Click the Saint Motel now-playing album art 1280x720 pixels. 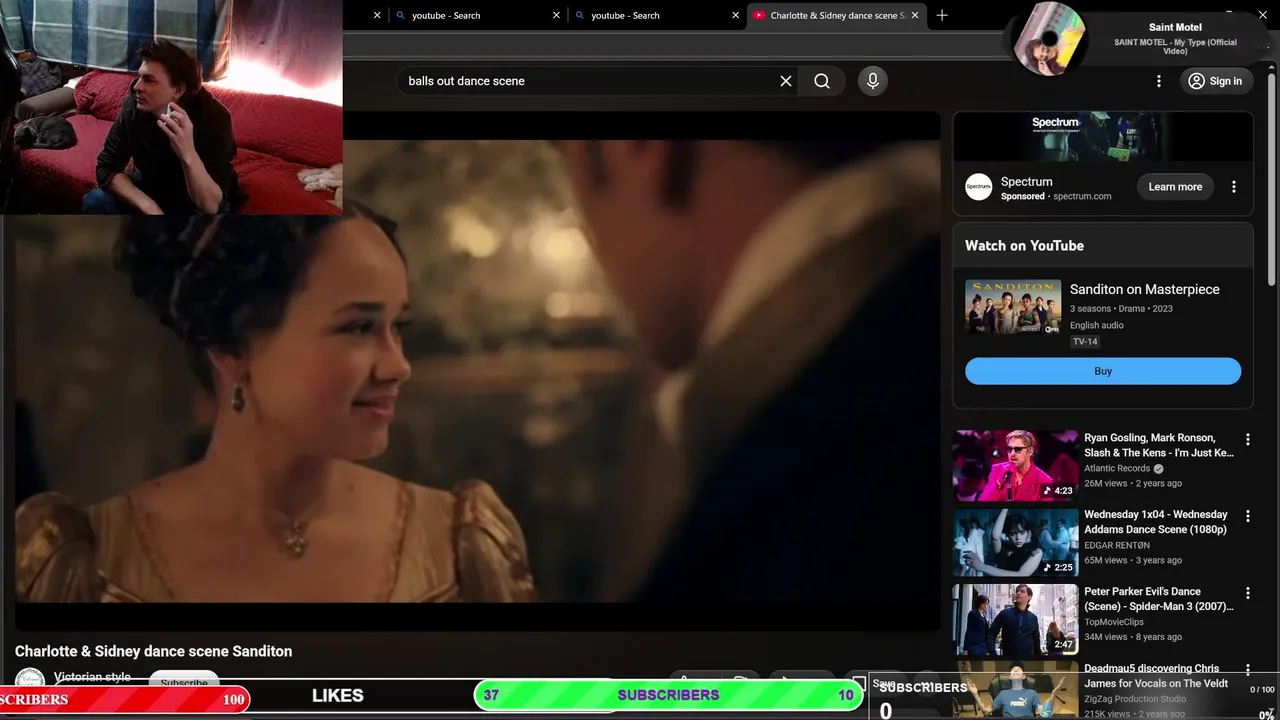(1049, 39)
